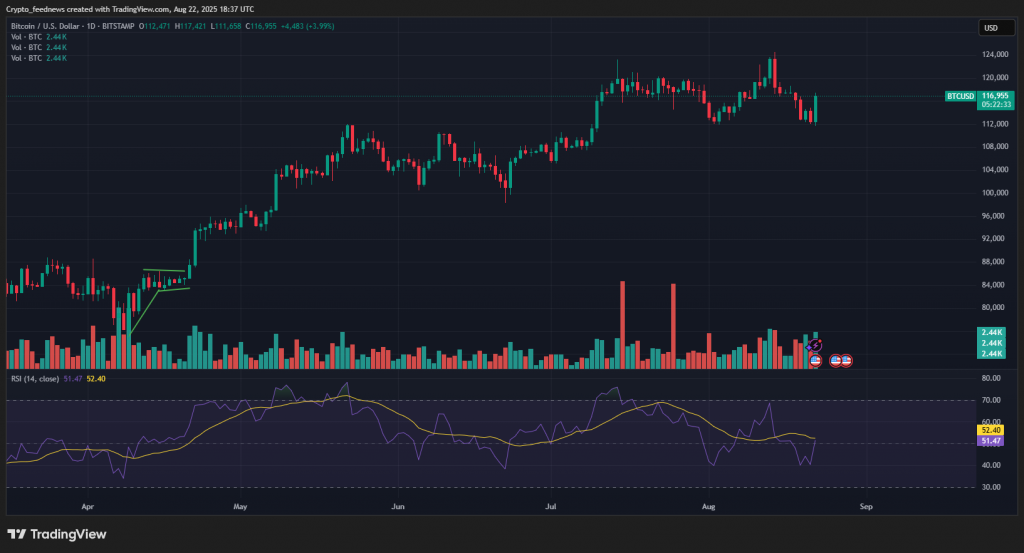Click the Sep label on time axis
This screenshot has width=1024, height=553.
[866, 507]
